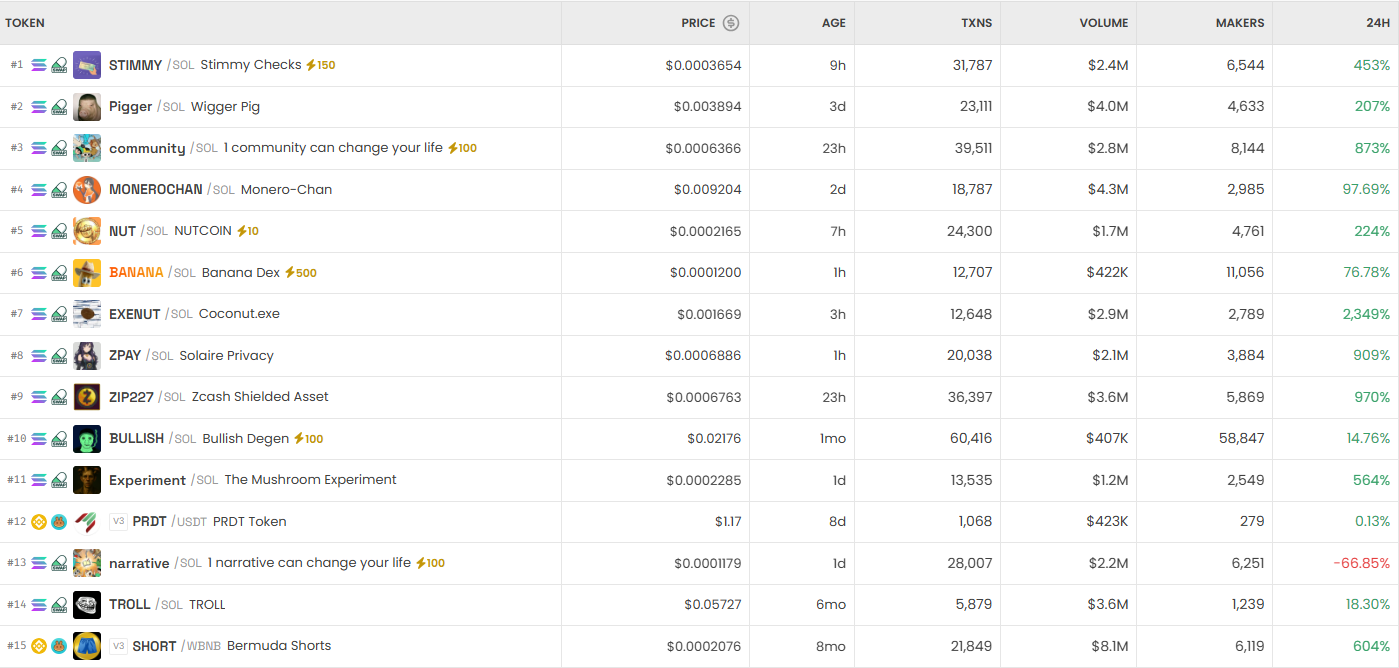
Task: Click the PumpSwap DEX icon beside Pigger
Action: pyautogui.click(x=60, y=107)
